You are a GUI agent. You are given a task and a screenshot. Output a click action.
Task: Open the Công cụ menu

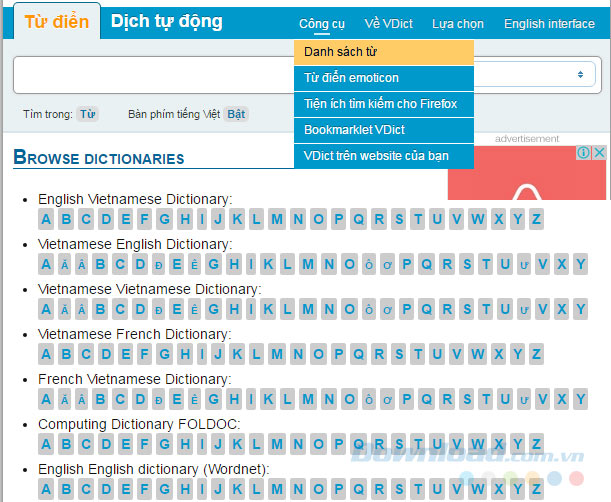pos(321,24)
